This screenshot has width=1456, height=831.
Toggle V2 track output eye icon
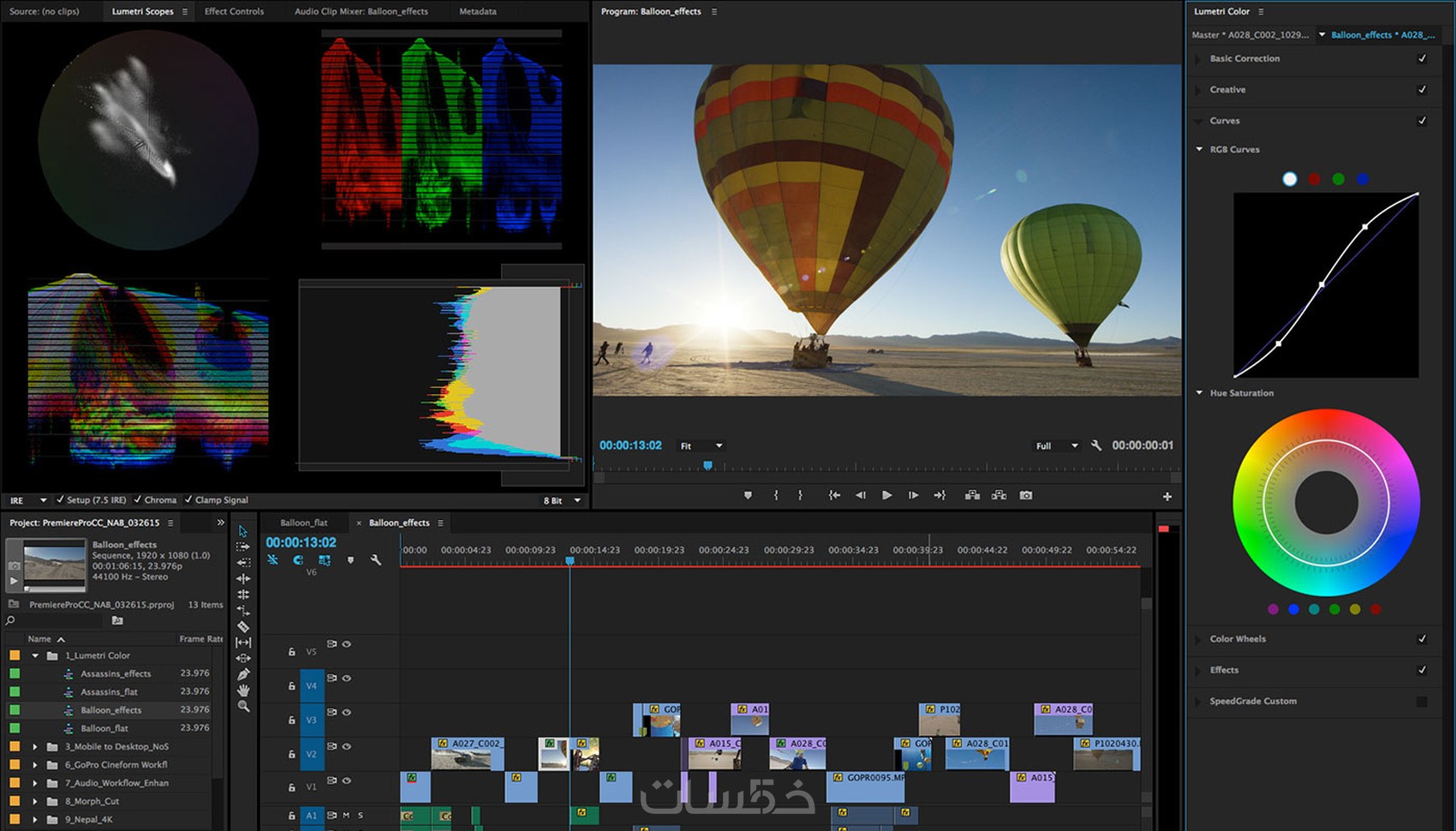click(x=347, y=746)
